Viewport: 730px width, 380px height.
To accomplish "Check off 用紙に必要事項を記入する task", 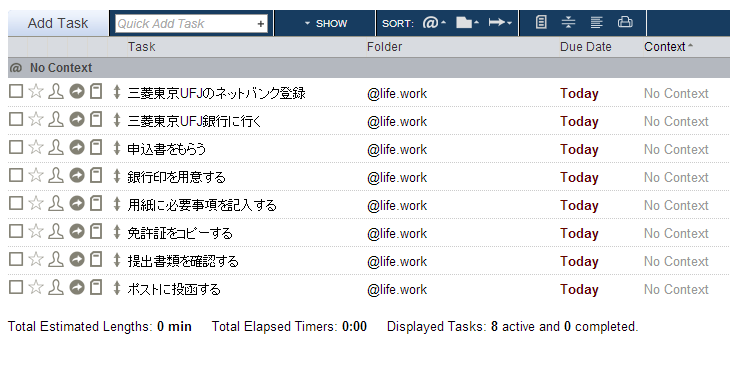I will [x=16, y=203].
